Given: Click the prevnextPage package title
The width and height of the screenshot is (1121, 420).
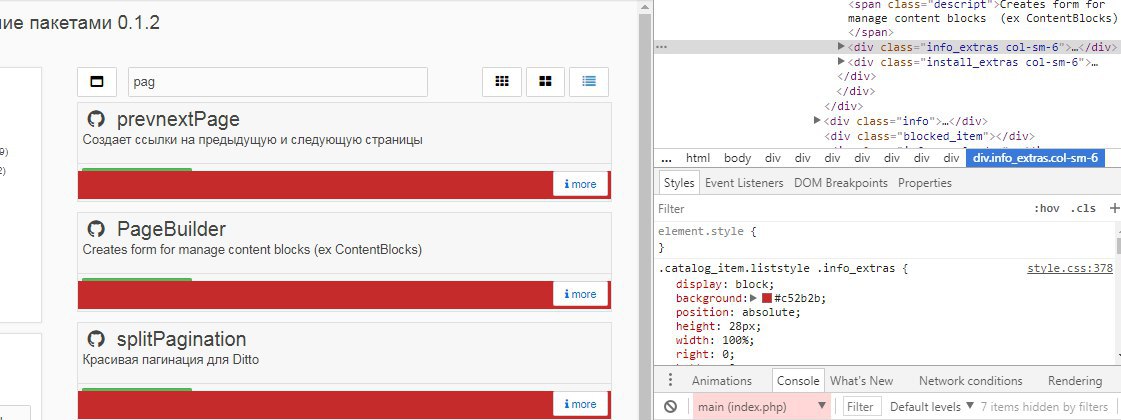Looking at the screenshot, I should [x=178, y=119].
